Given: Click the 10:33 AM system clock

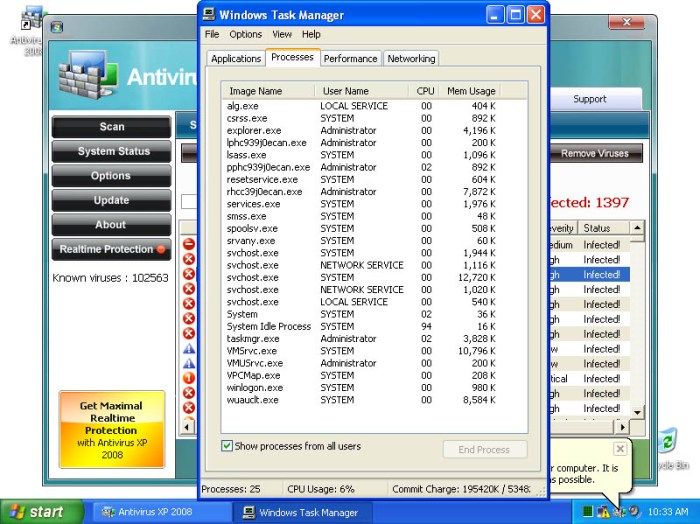Looking at the screenshot, I should 668,512.
